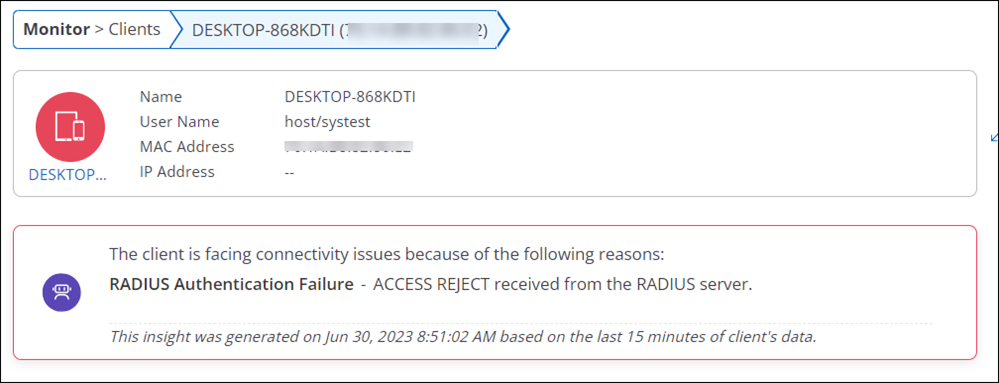The image size is (999, 383).
Task: Click the MAC Address field label
Action: pos(187,147)
